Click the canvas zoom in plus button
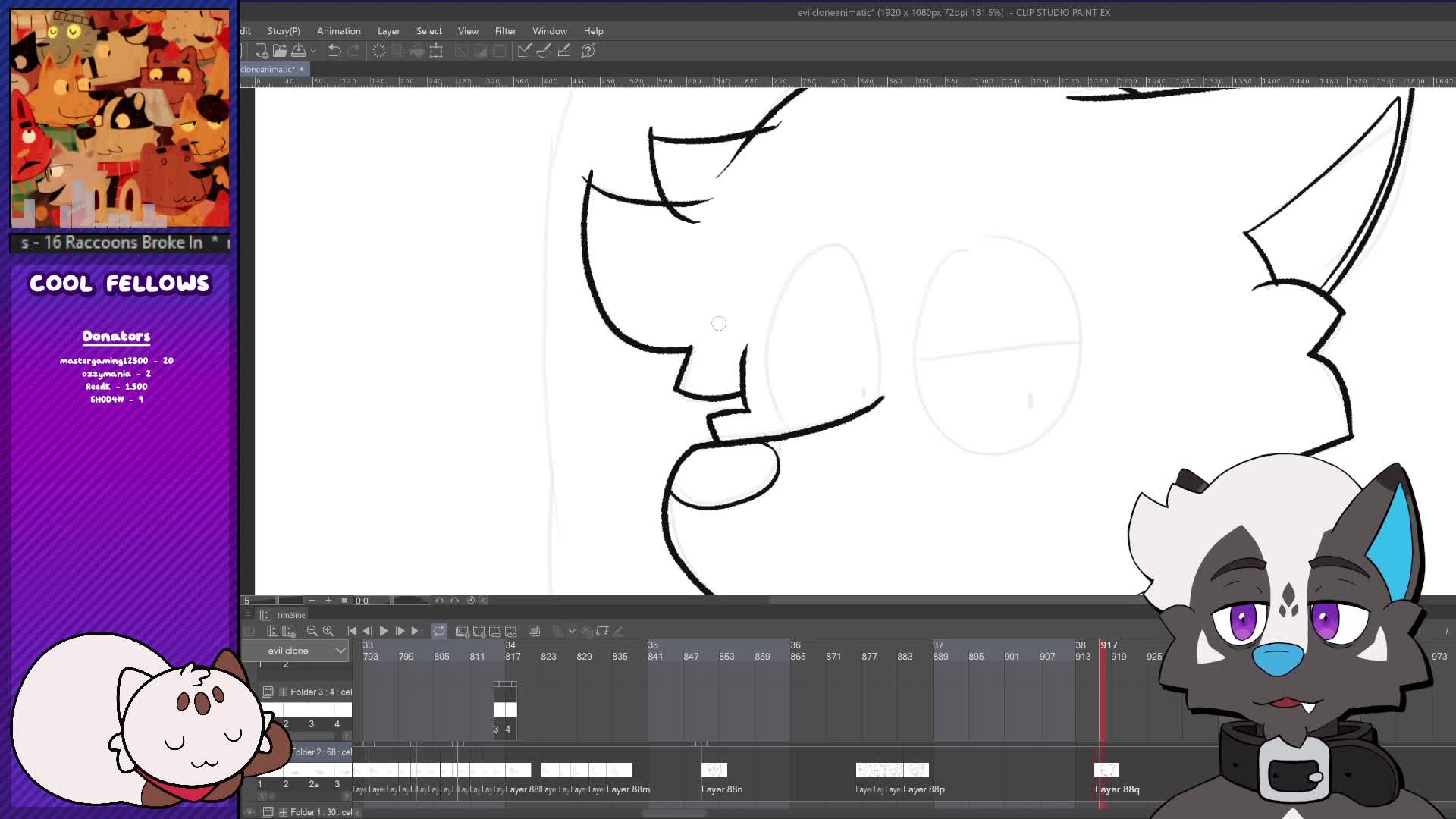This screenshot has height=819, width=1456. coord(328,600)
